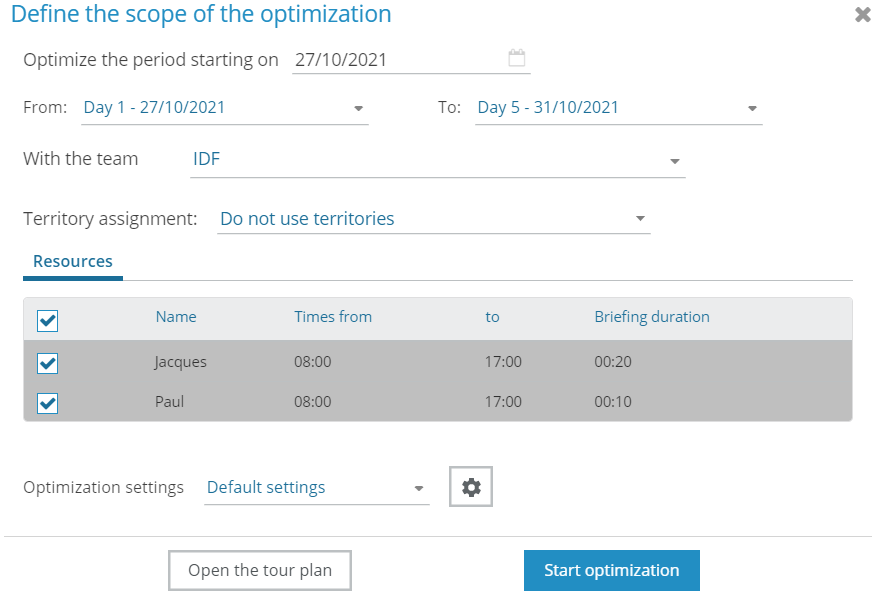The width and height of the screenshot is (876, 599).
Task: Click the Open the tour plan button
Action: click(260, 570)
